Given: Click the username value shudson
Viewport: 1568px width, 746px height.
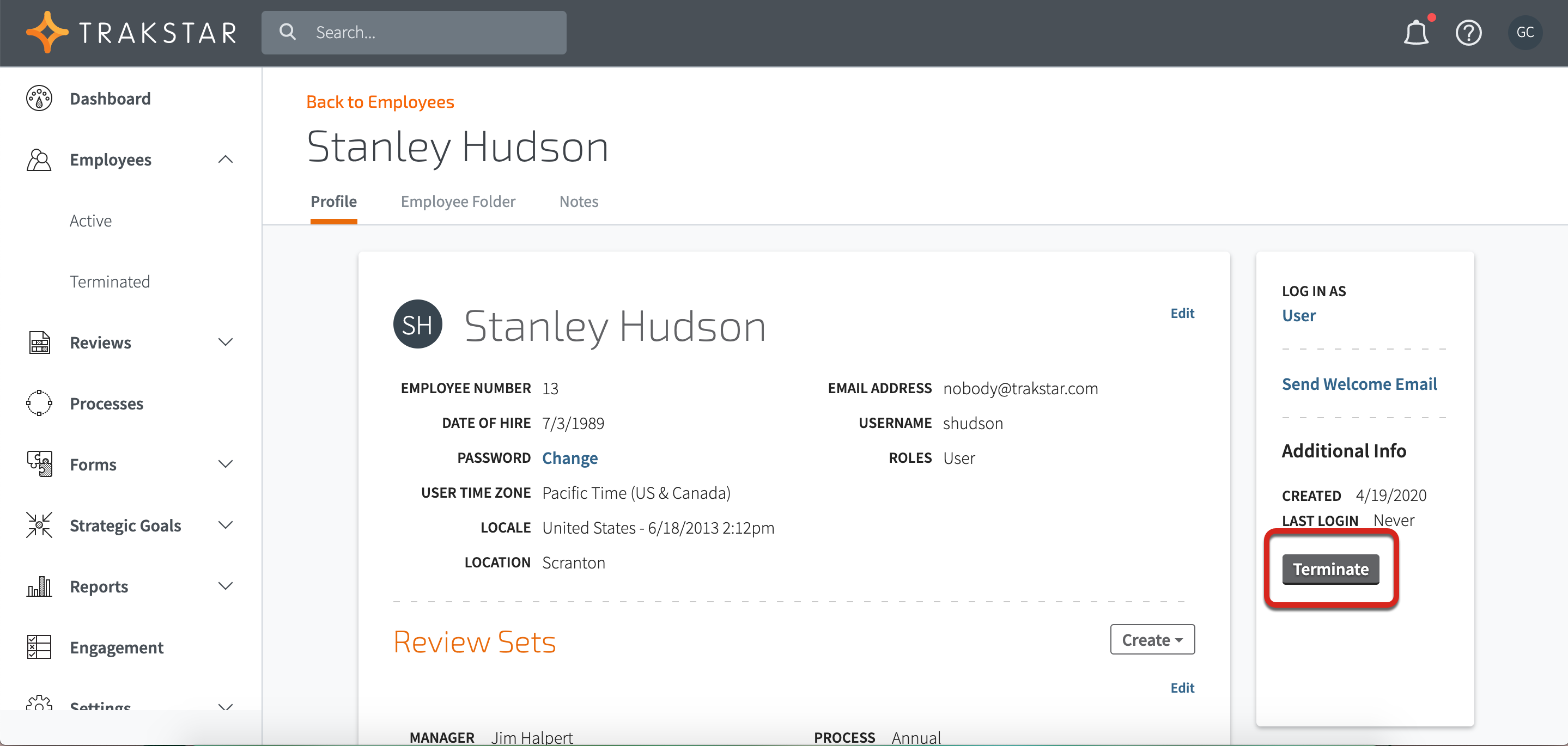Looking at the screenshot, I should (973, 423).
